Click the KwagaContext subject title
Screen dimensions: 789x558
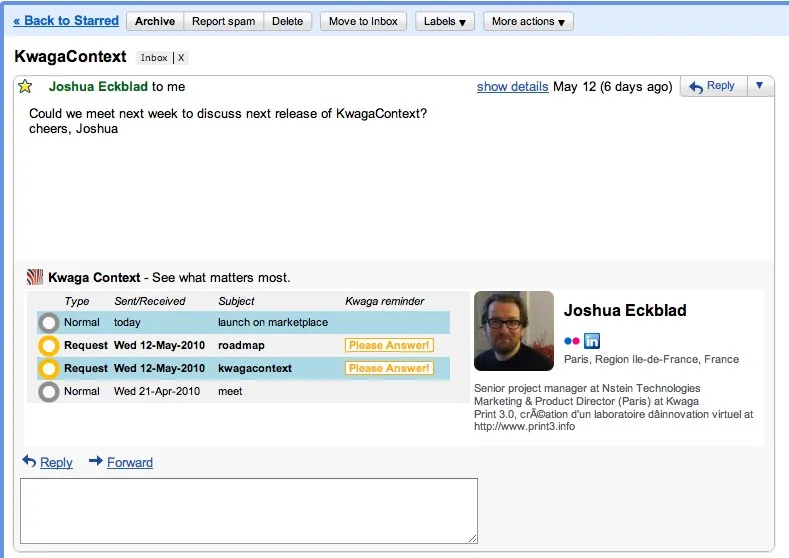click(70, 56)
